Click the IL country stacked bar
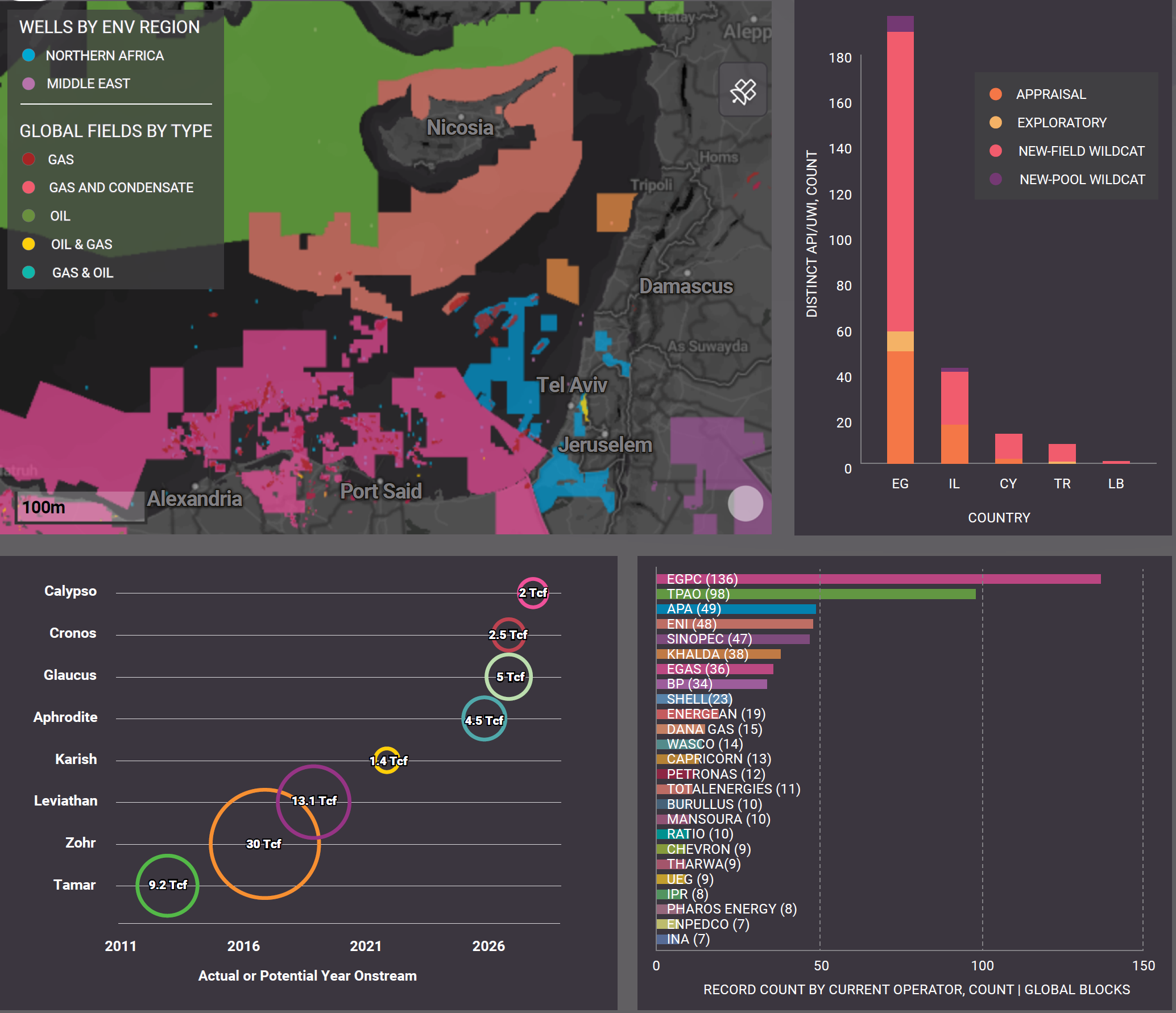The width and height of the screenshot is (1176, 1013). point(954,415)
